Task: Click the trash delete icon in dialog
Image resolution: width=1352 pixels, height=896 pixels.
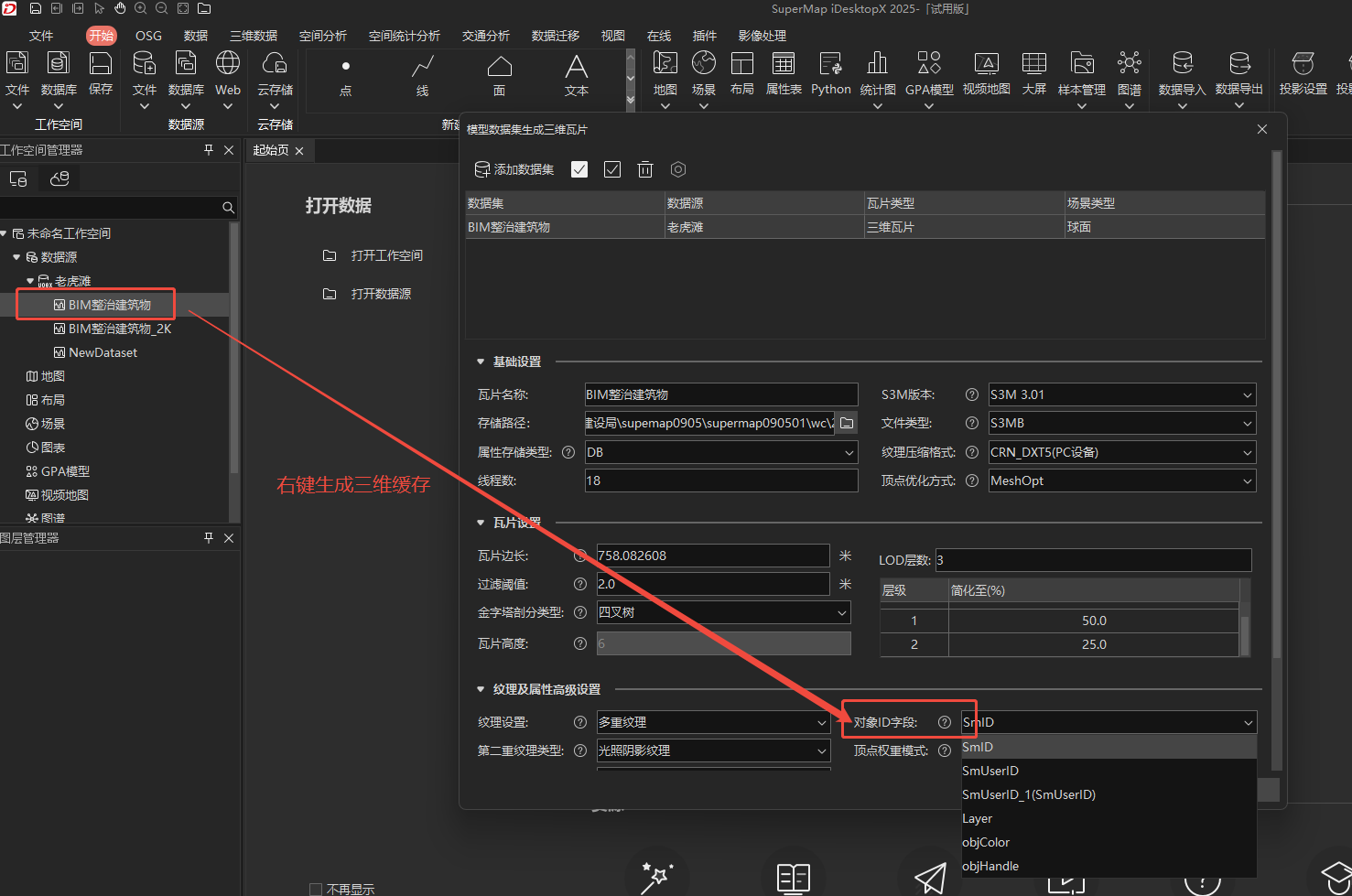Action: point(645,169)
